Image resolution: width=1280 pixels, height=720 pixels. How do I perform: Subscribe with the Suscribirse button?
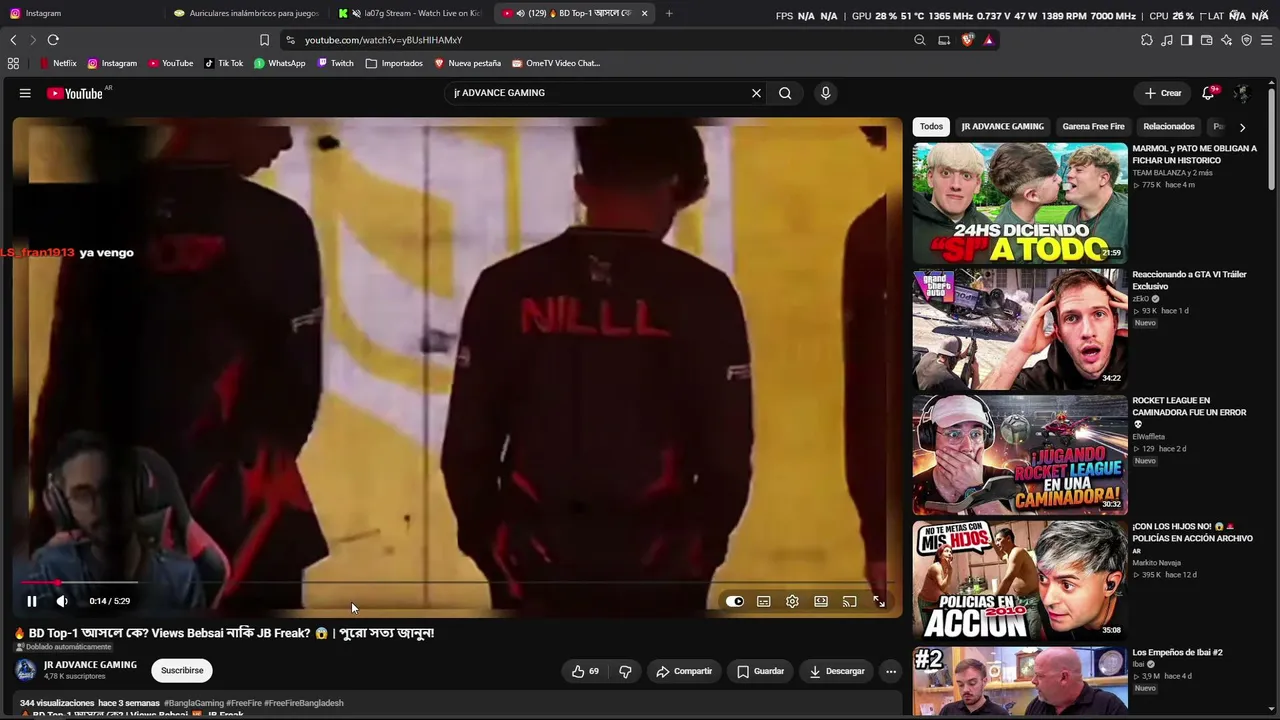pos(182,670)
